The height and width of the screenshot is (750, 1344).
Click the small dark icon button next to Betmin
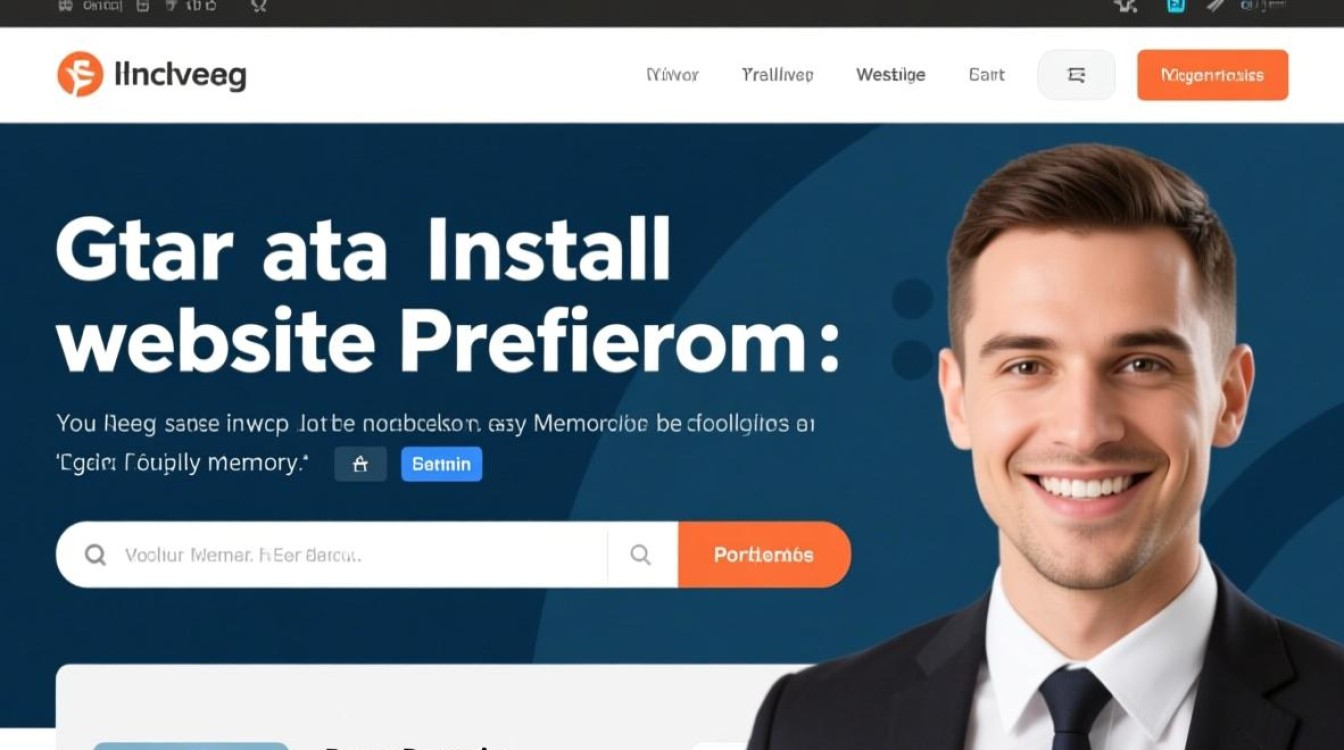360,464
